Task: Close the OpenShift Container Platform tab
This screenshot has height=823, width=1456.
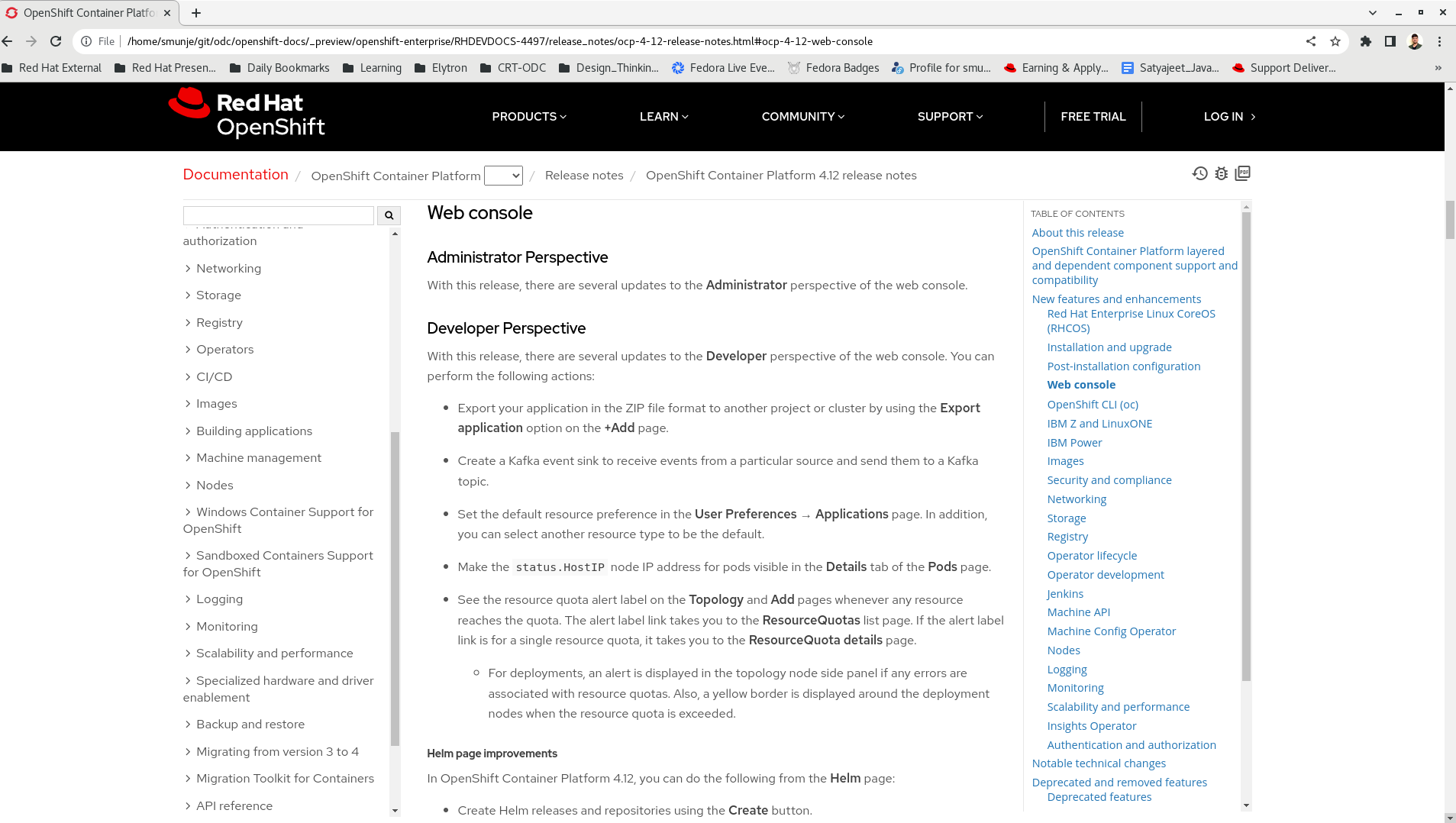Action: tap(167, 13)
